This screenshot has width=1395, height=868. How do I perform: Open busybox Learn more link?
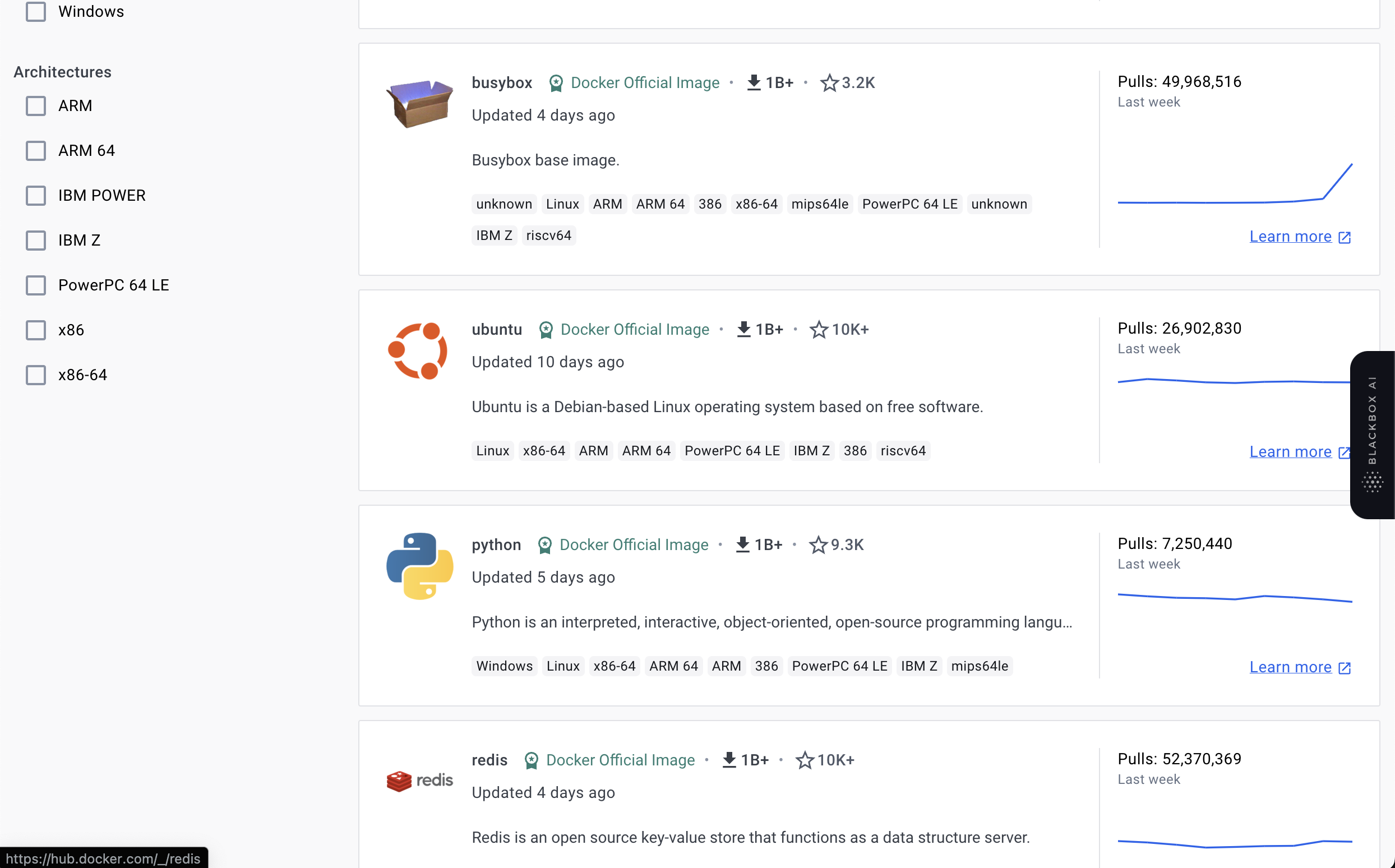[1300, 237]
